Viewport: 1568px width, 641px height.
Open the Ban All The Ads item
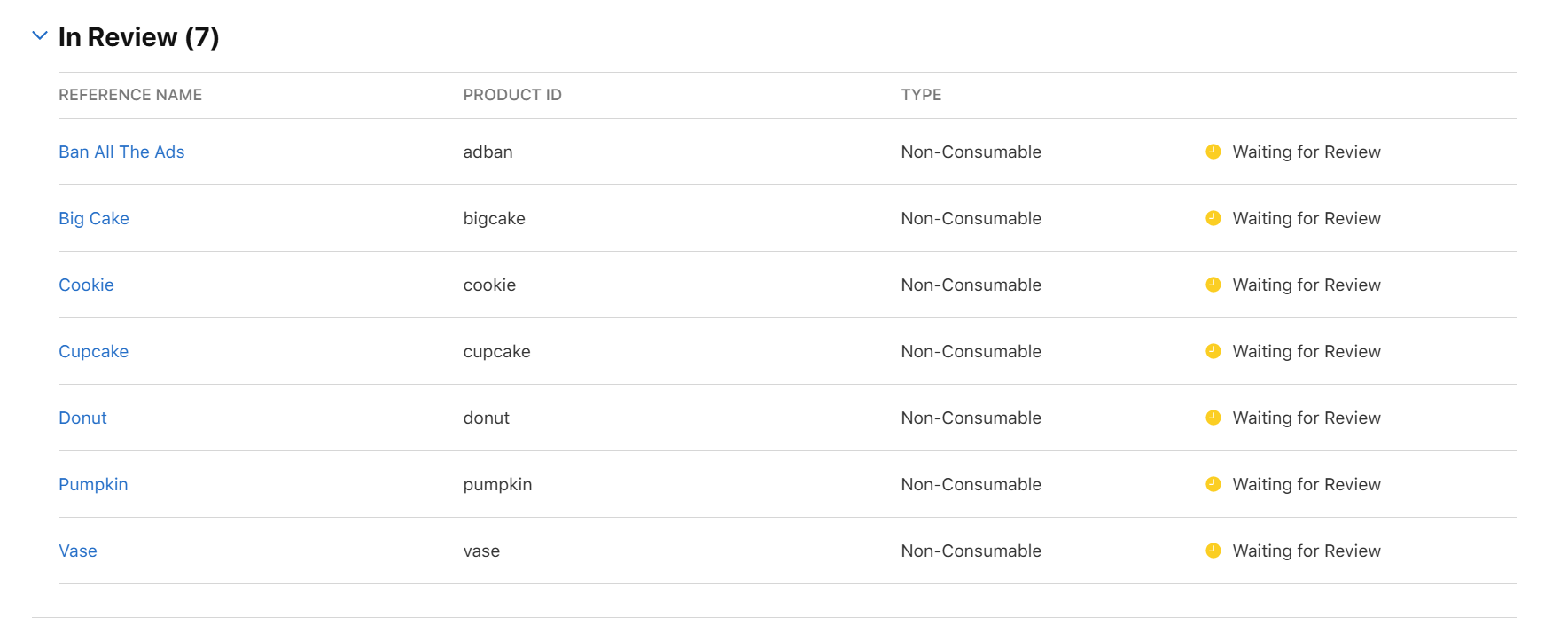click(121, 152)
